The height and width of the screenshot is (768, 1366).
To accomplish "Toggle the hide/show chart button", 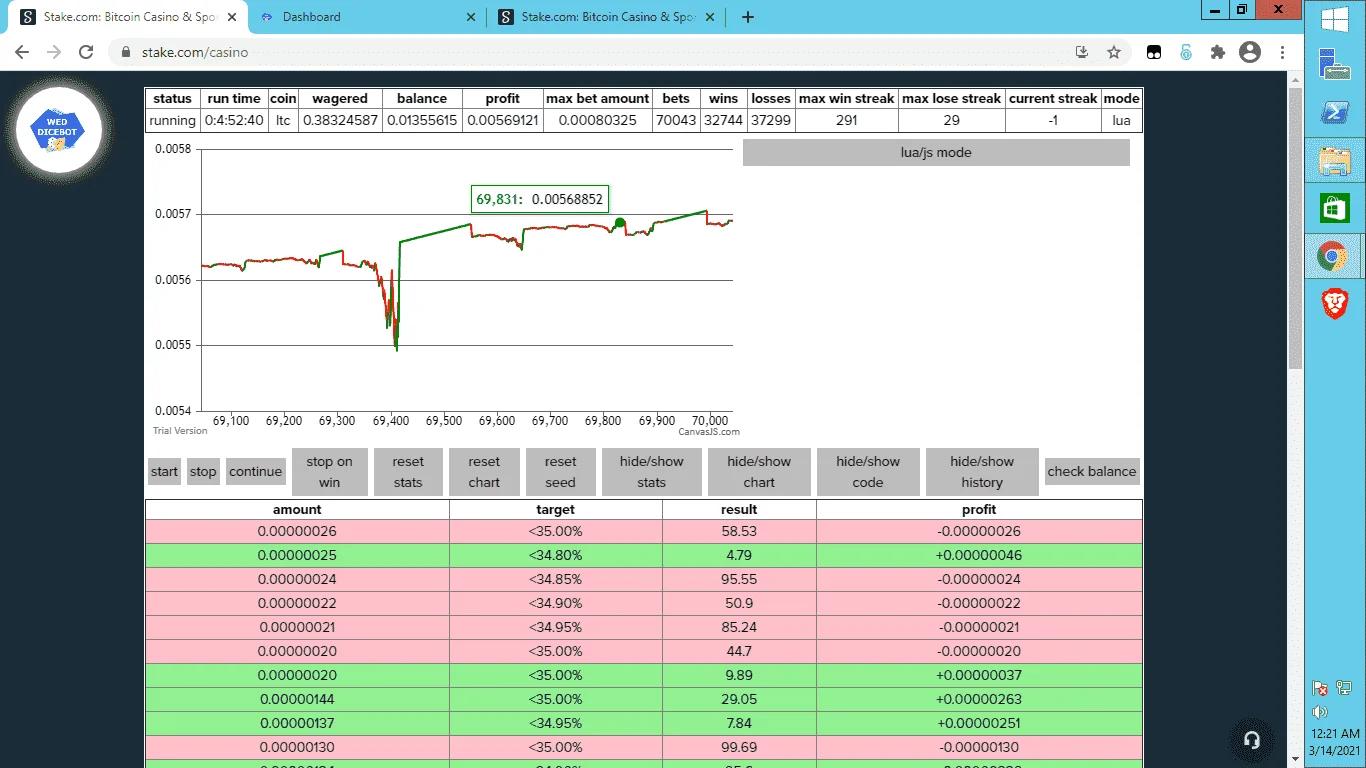I will (759, 472).
